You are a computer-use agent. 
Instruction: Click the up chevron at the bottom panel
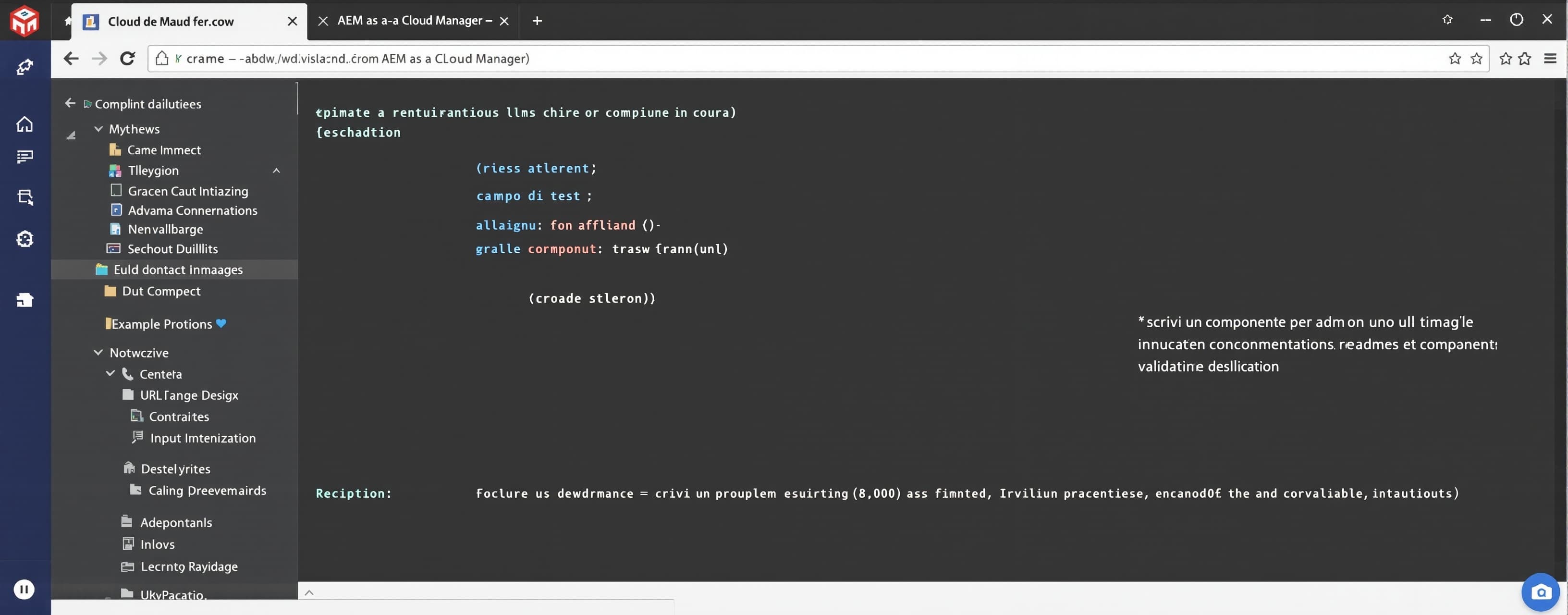[x=309, y=592]
